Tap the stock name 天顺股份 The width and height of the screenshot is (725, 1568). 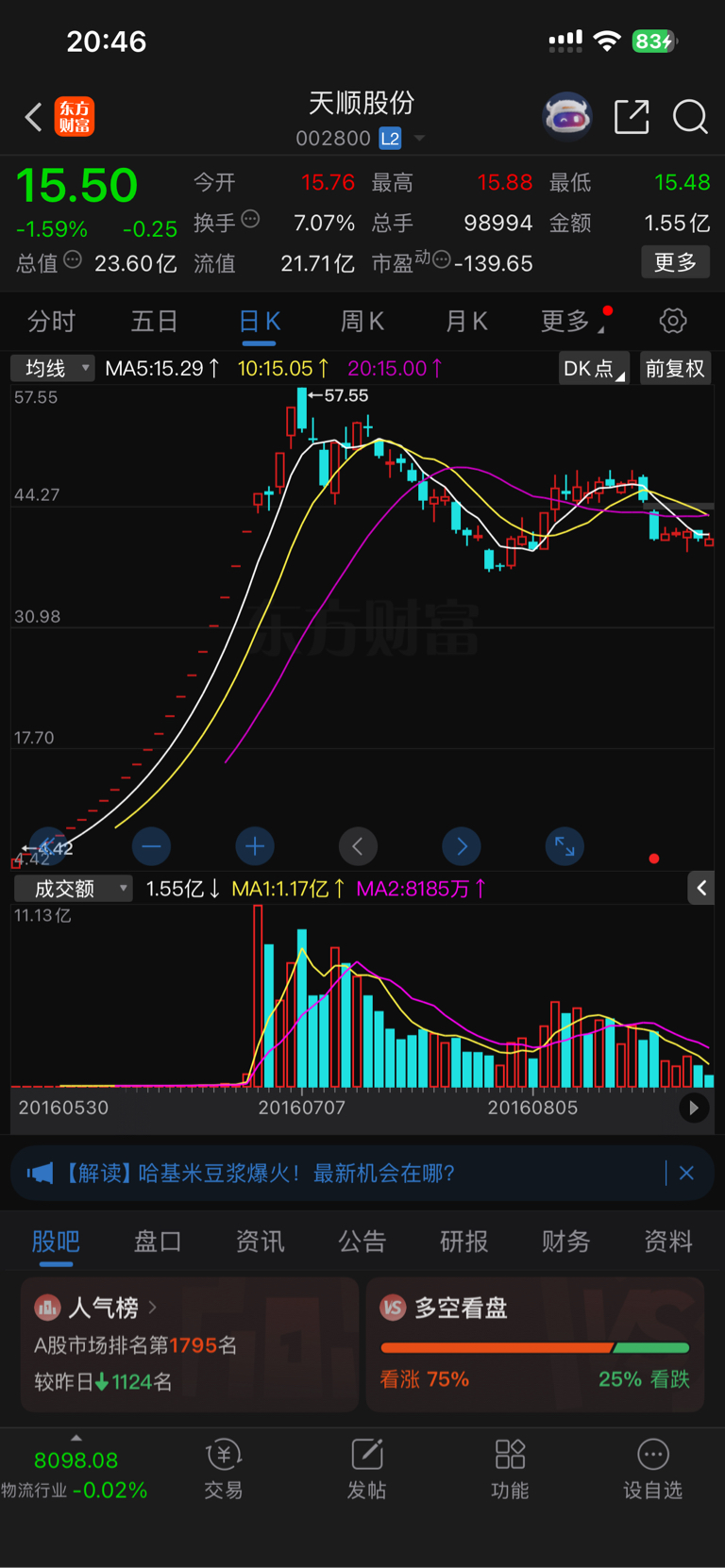(362, 103)
